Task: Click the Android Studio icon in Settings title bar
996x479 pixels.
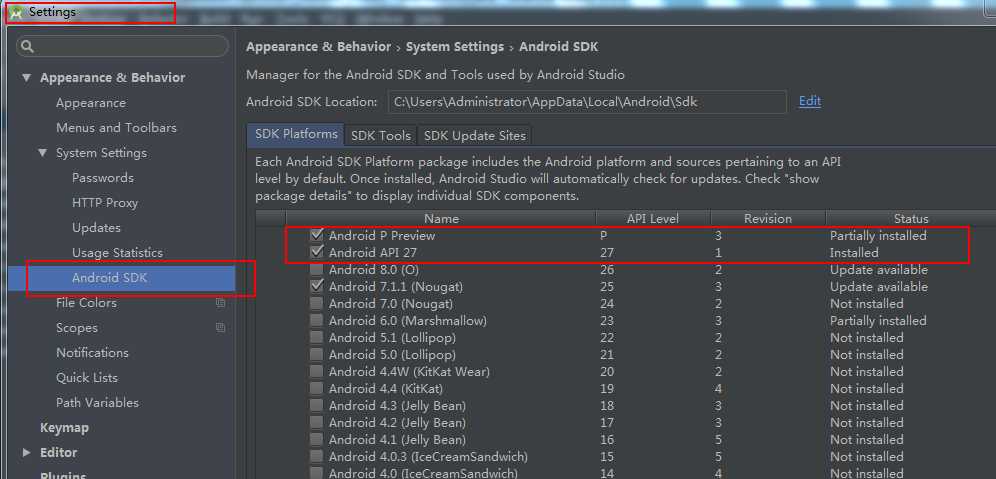Action: tap(17, 12)
